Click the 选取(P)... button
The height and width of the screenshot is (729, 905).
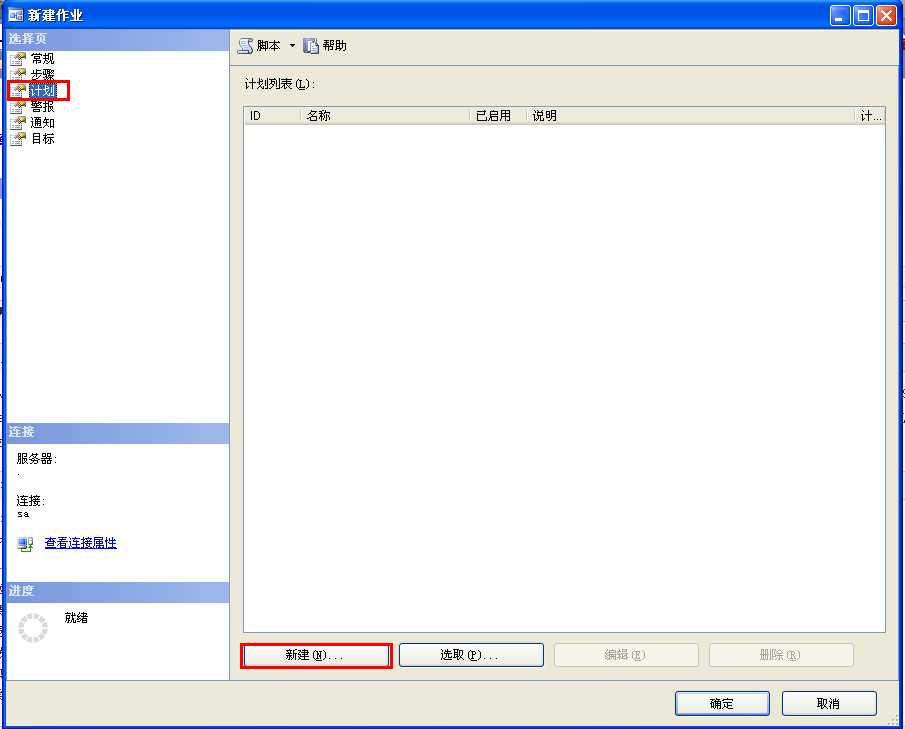[471, 655]
